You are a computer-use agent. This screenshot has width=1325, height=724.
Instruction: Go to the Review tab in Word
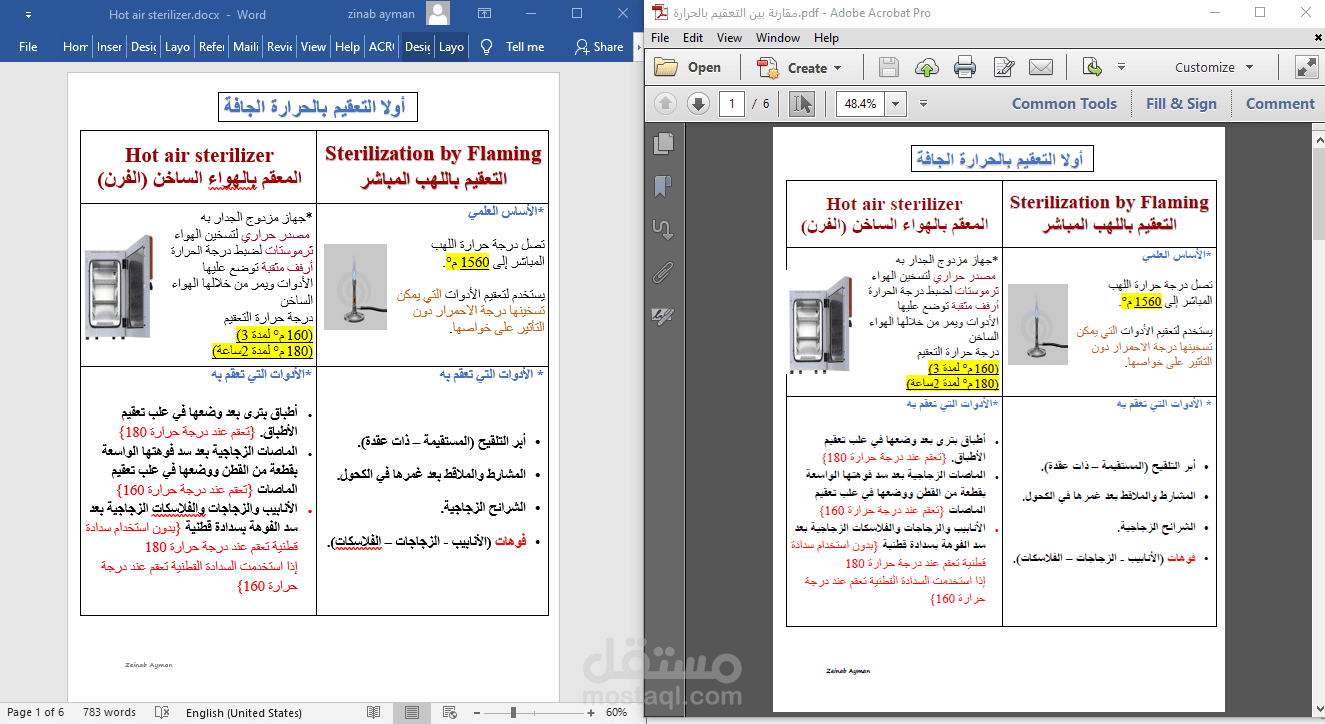(x=279, y=47)
